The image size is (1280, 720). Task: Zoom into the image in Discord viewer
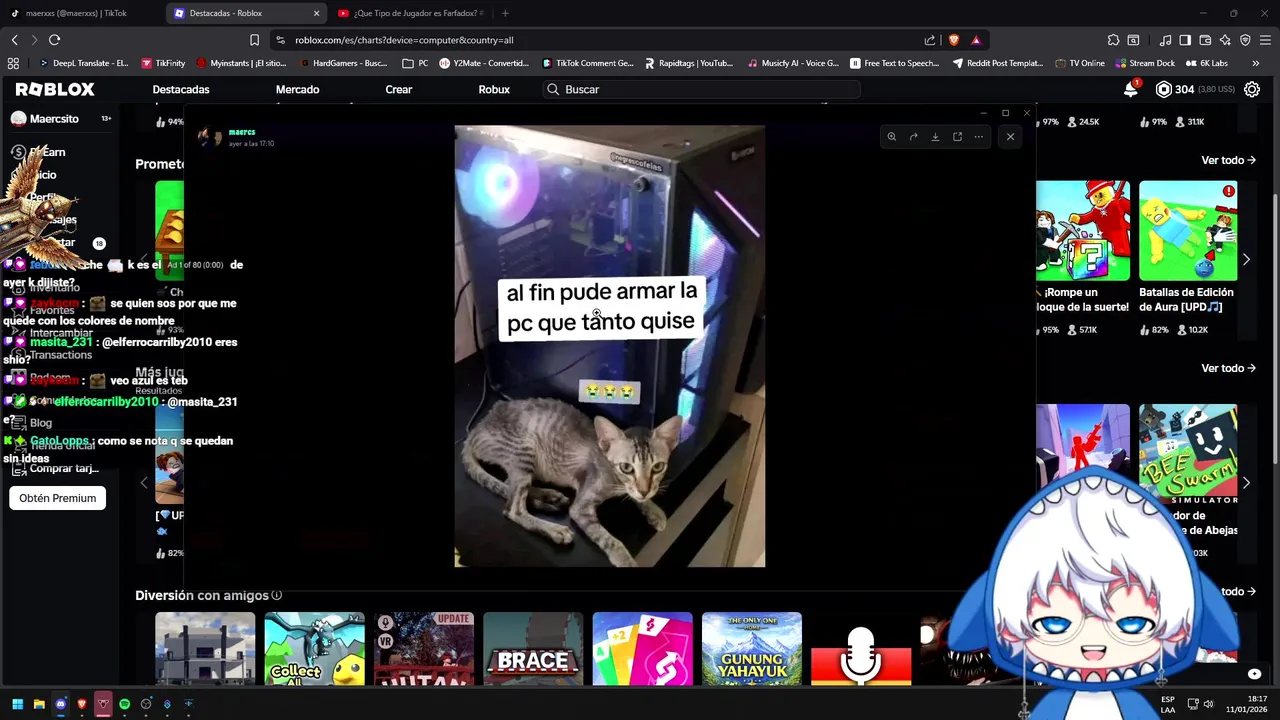pyautogui.click(x=891, y=137)
